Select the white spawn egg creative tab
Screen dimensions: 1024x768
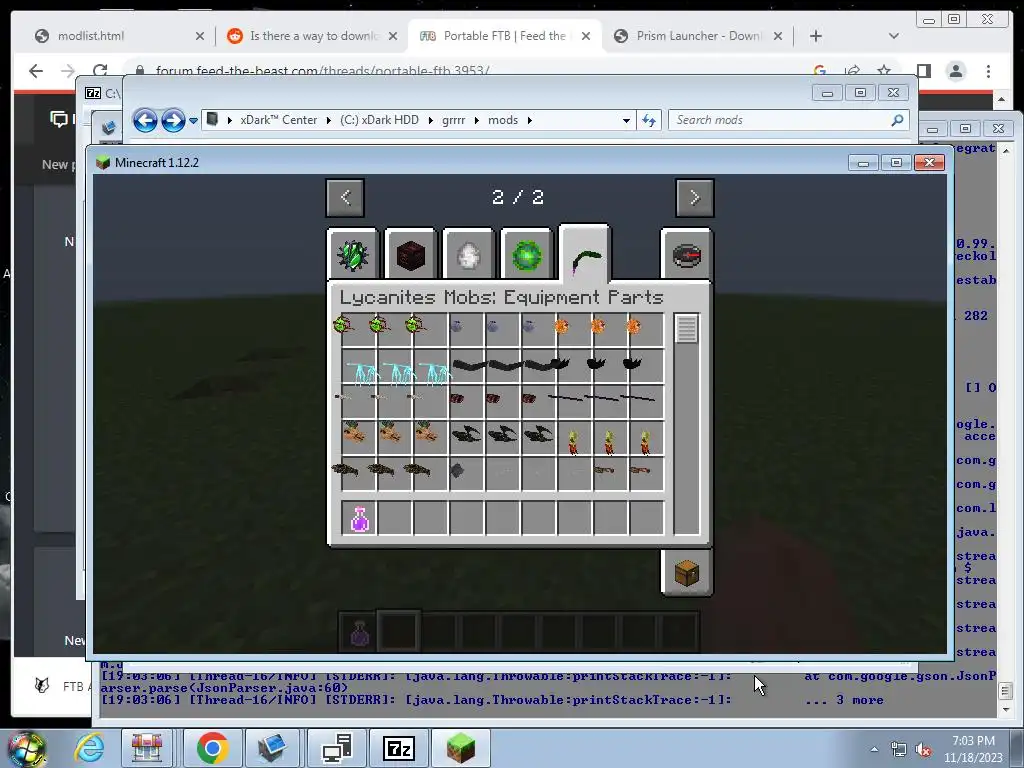(468, 255)
